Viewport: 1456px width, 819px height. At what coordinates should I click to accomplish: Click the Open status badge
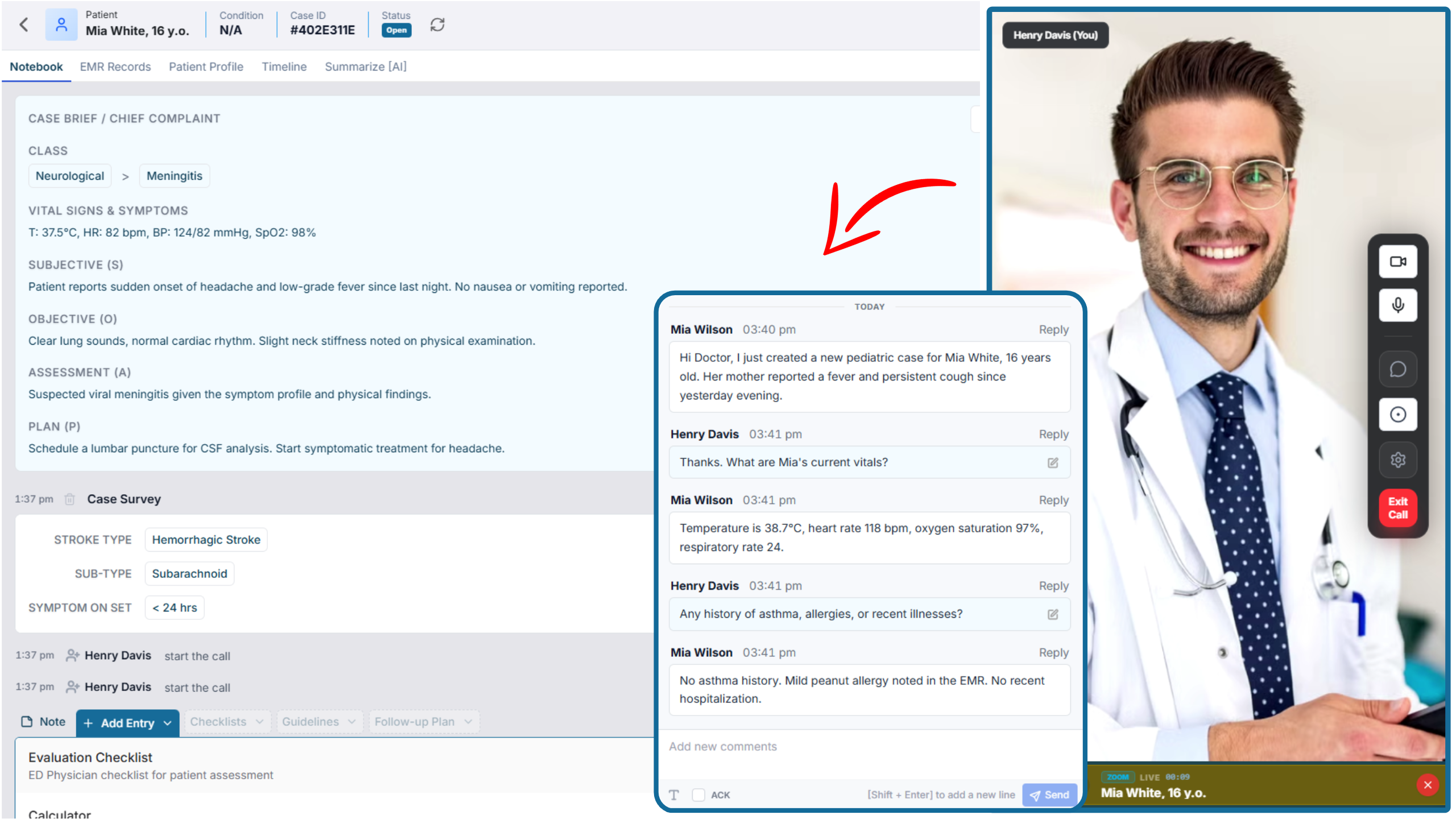click(x=396, y=31)
